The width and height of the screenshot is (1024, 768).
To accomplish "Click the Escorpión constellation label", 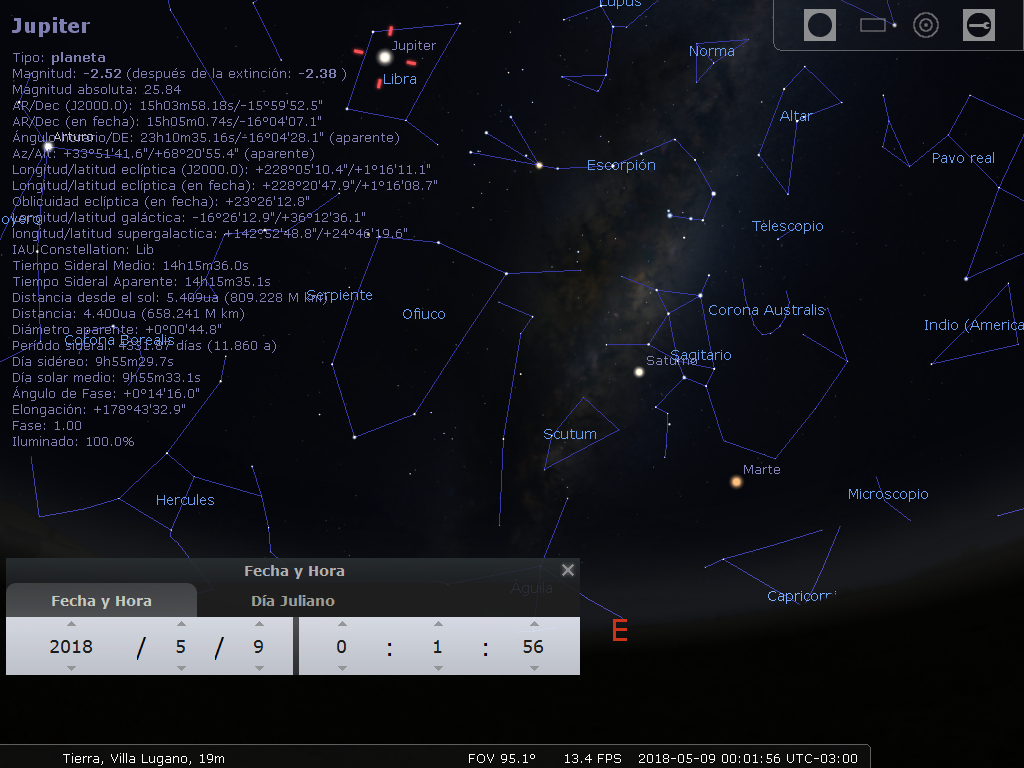I will pyautogui.click(x=621, y=165).
